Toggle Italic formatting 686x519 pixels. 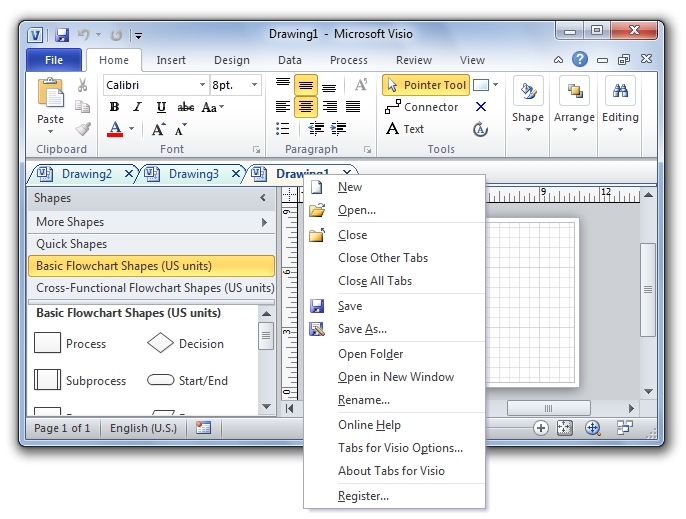tap(137, 107)
